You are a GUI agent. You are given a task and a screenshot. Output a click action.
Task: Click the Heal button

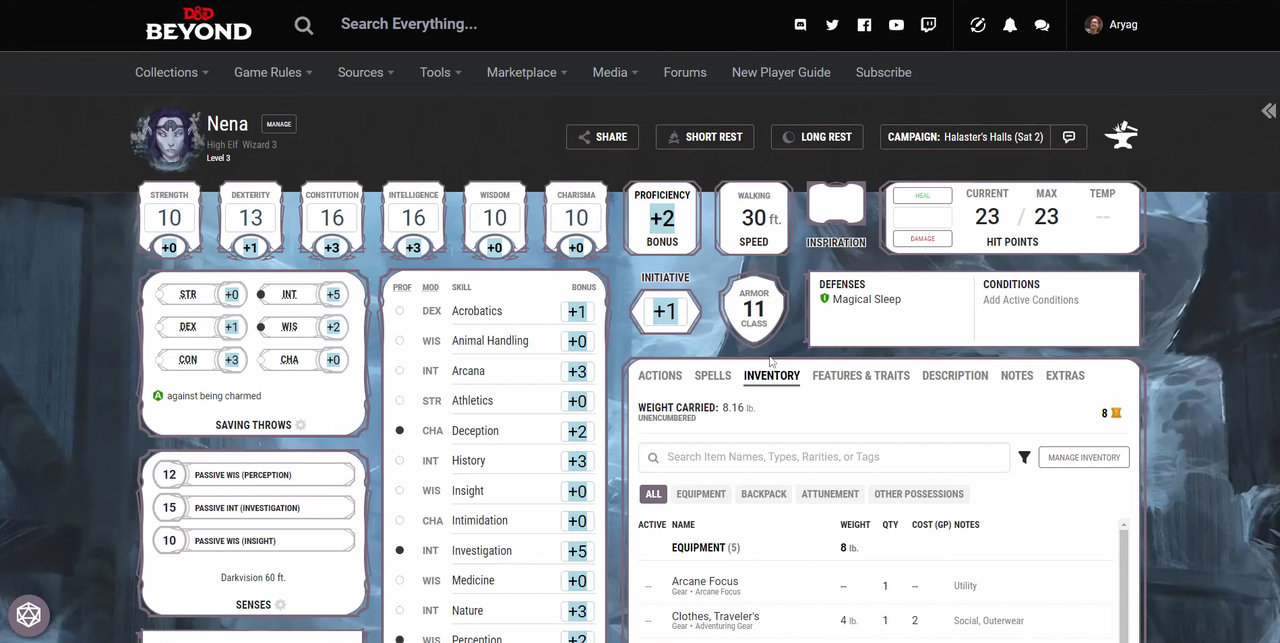923,196
